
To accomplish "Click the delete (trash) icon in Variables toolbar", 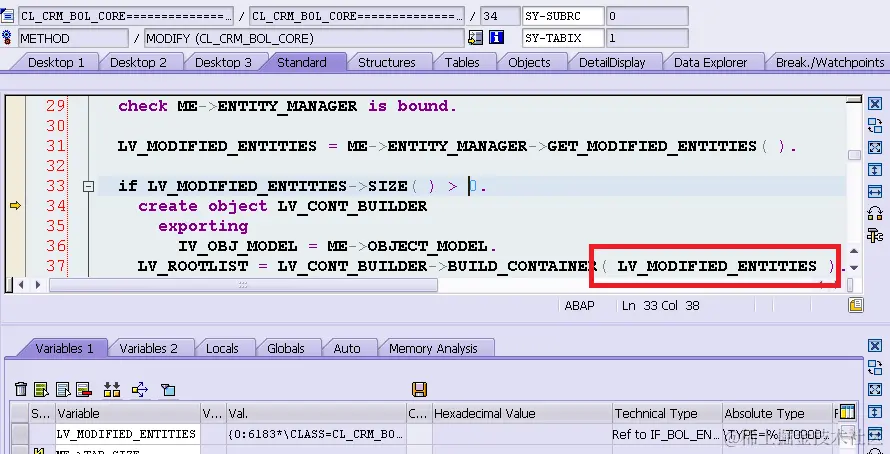I will click(21, 389).
